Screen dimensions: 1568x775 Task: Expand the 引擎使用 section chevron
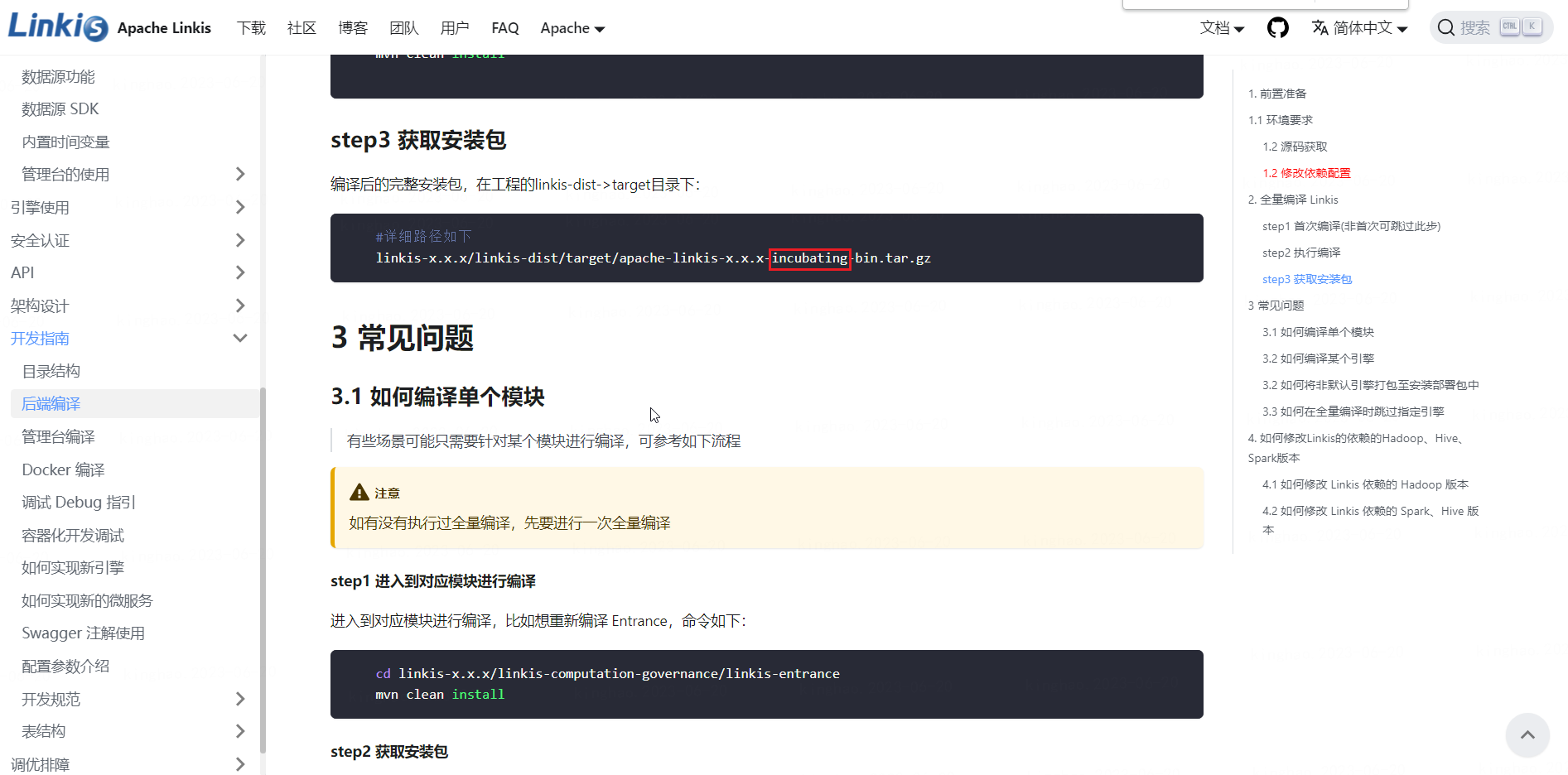tap(240, 207)
